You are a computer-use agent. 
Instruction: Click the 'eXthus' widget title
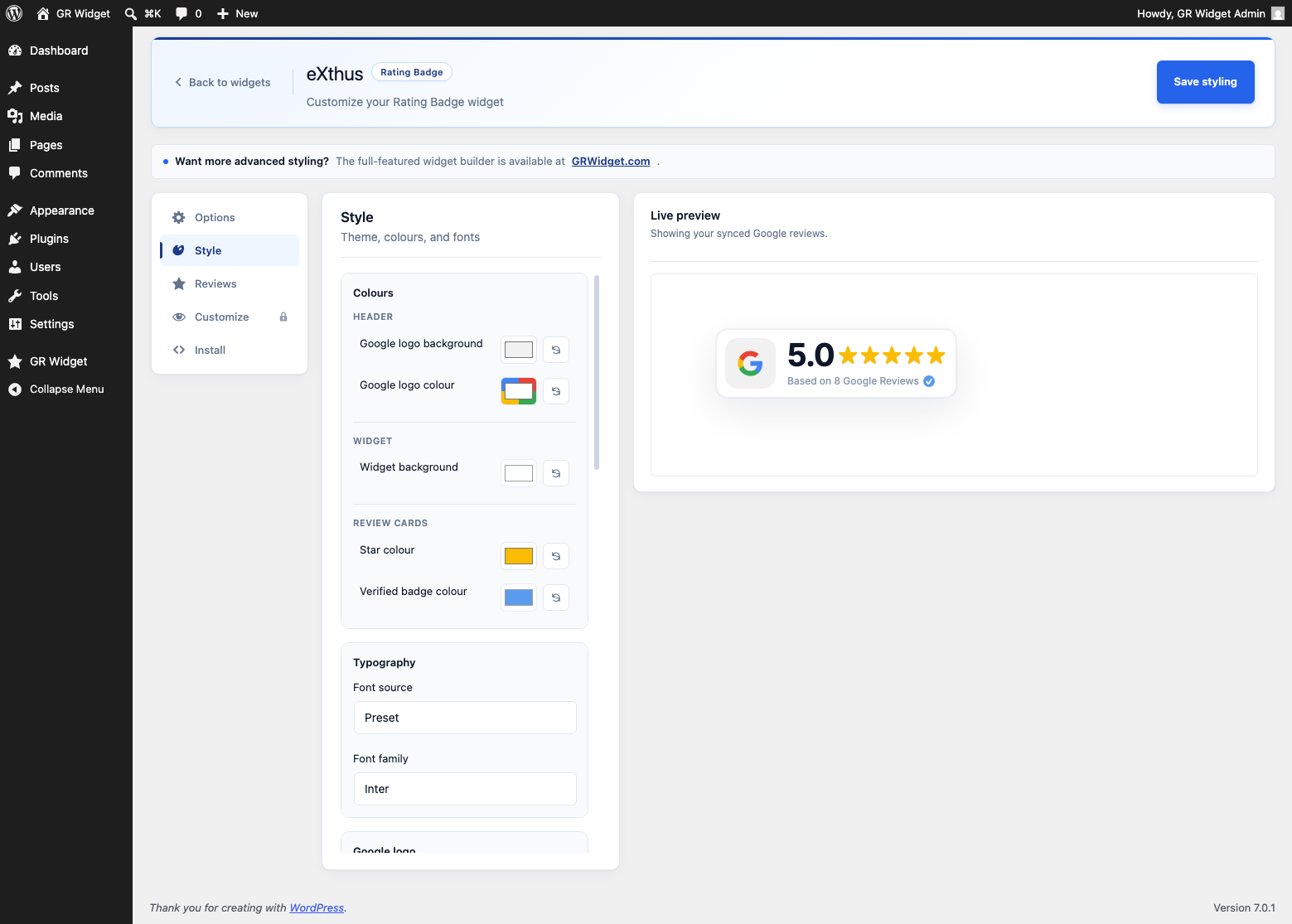click(335, 74)
